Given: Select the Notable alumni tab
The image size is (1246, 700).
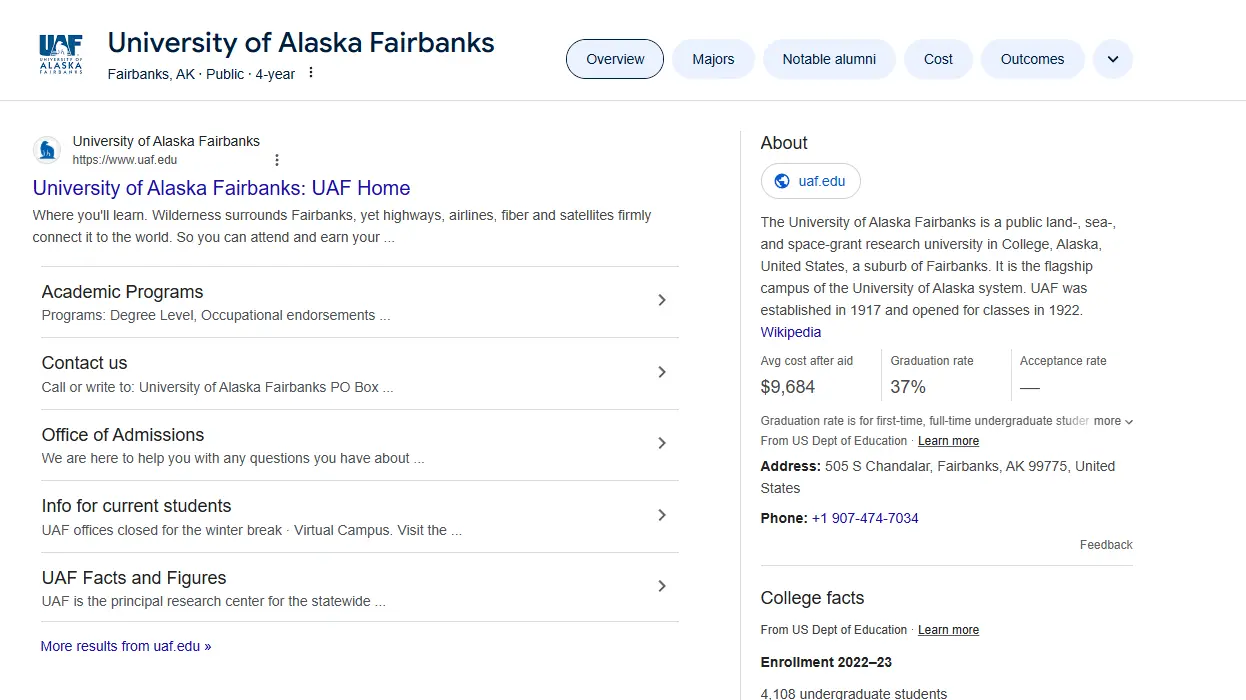Looking at the screenshot, I should [x=829, y=59].
